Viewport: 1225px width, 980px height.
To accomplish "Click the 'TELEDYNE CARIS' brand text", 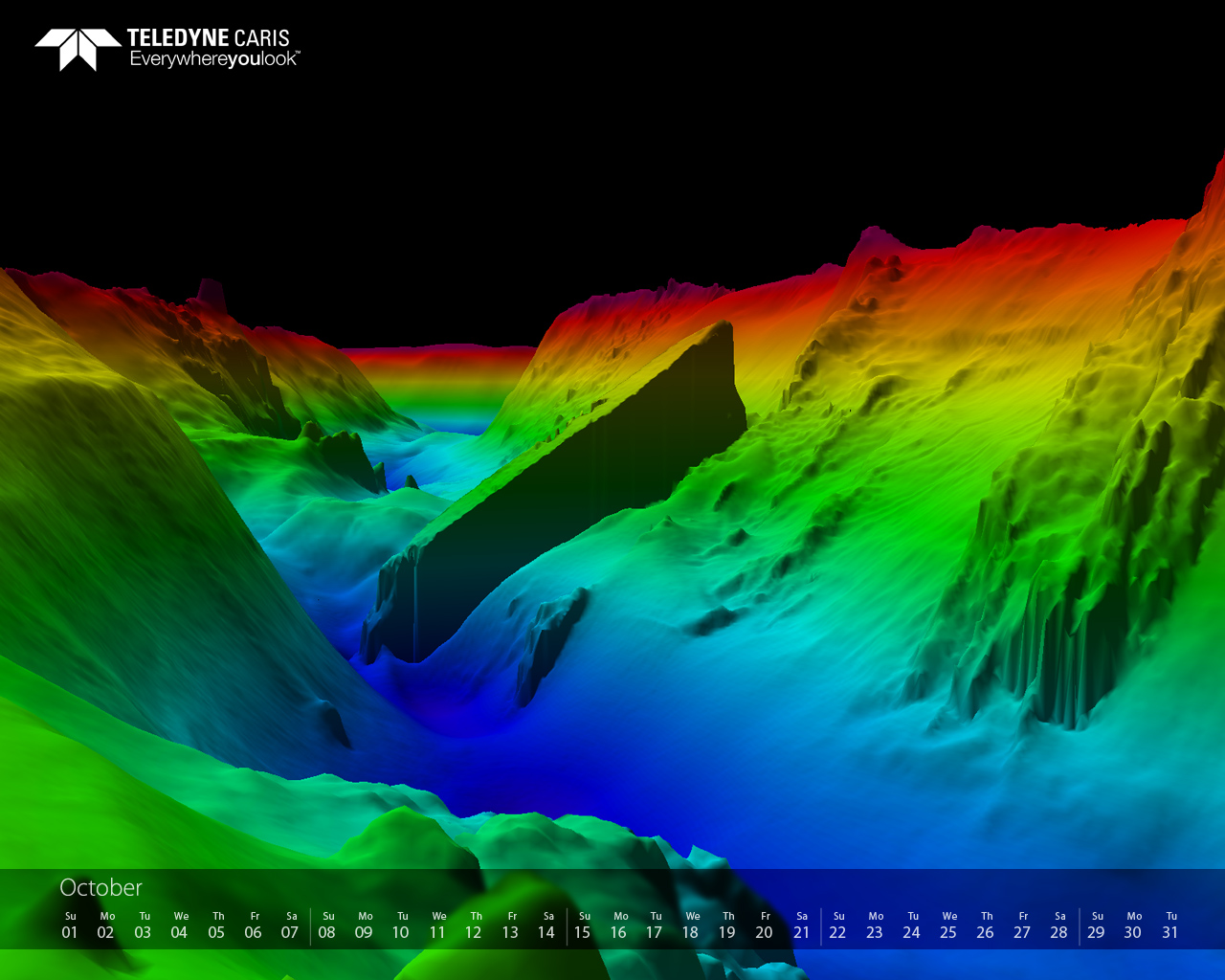I will pyautogui.click(x=208, y=38).
